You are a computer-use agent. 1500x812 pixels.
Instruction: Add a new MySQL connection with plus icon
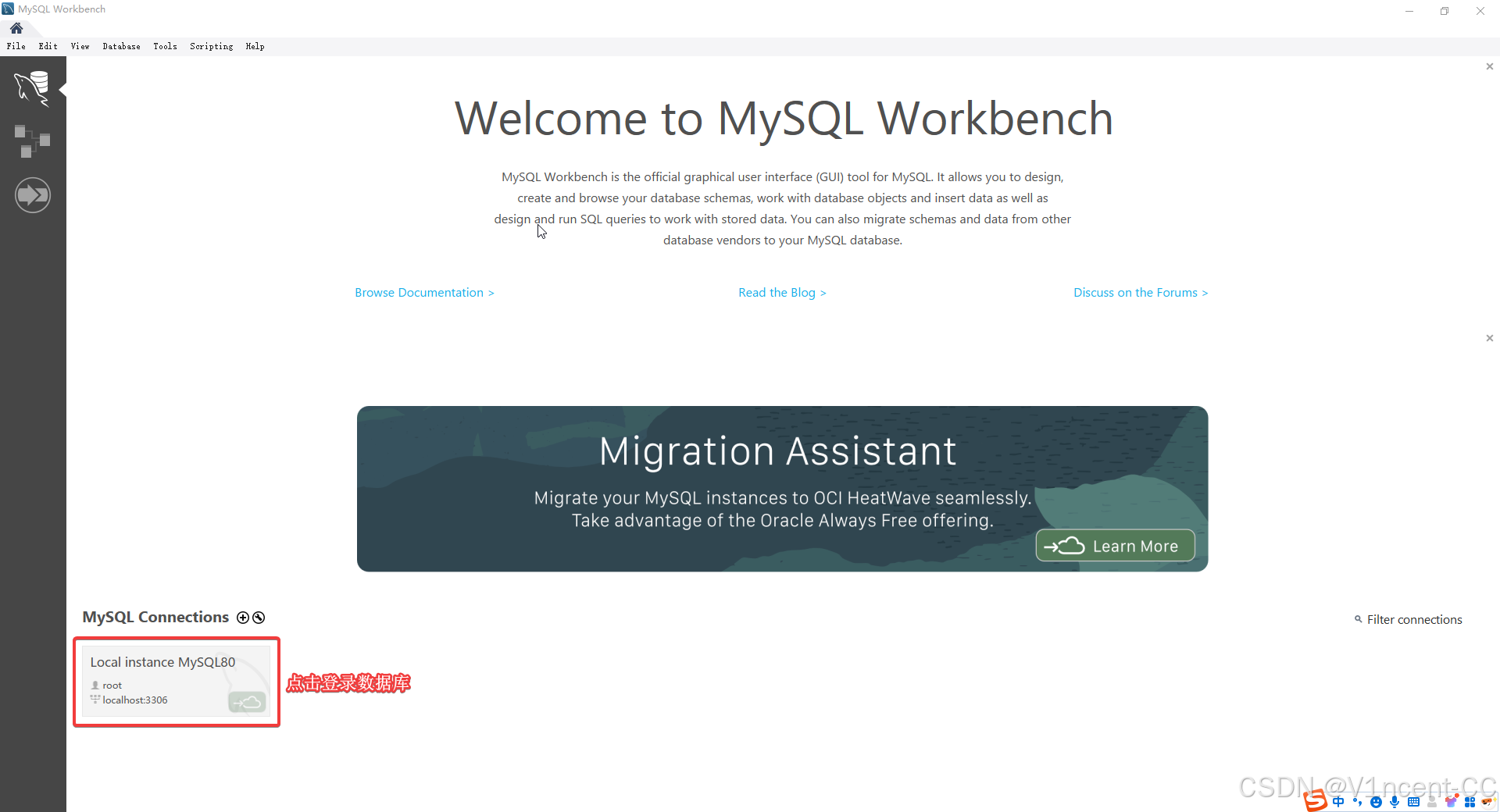(x=243, y=618)
